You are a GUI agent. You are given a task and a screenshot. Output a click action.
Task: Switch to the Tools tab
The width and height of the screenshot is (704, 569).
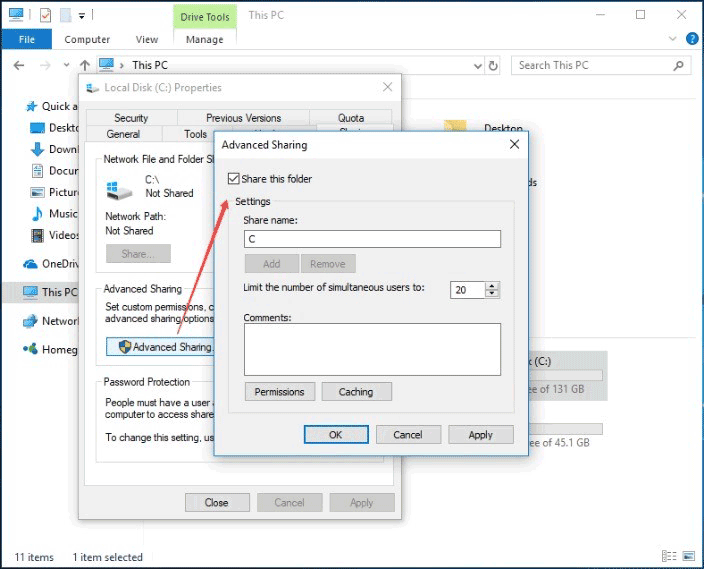click(x=195, y=134)
